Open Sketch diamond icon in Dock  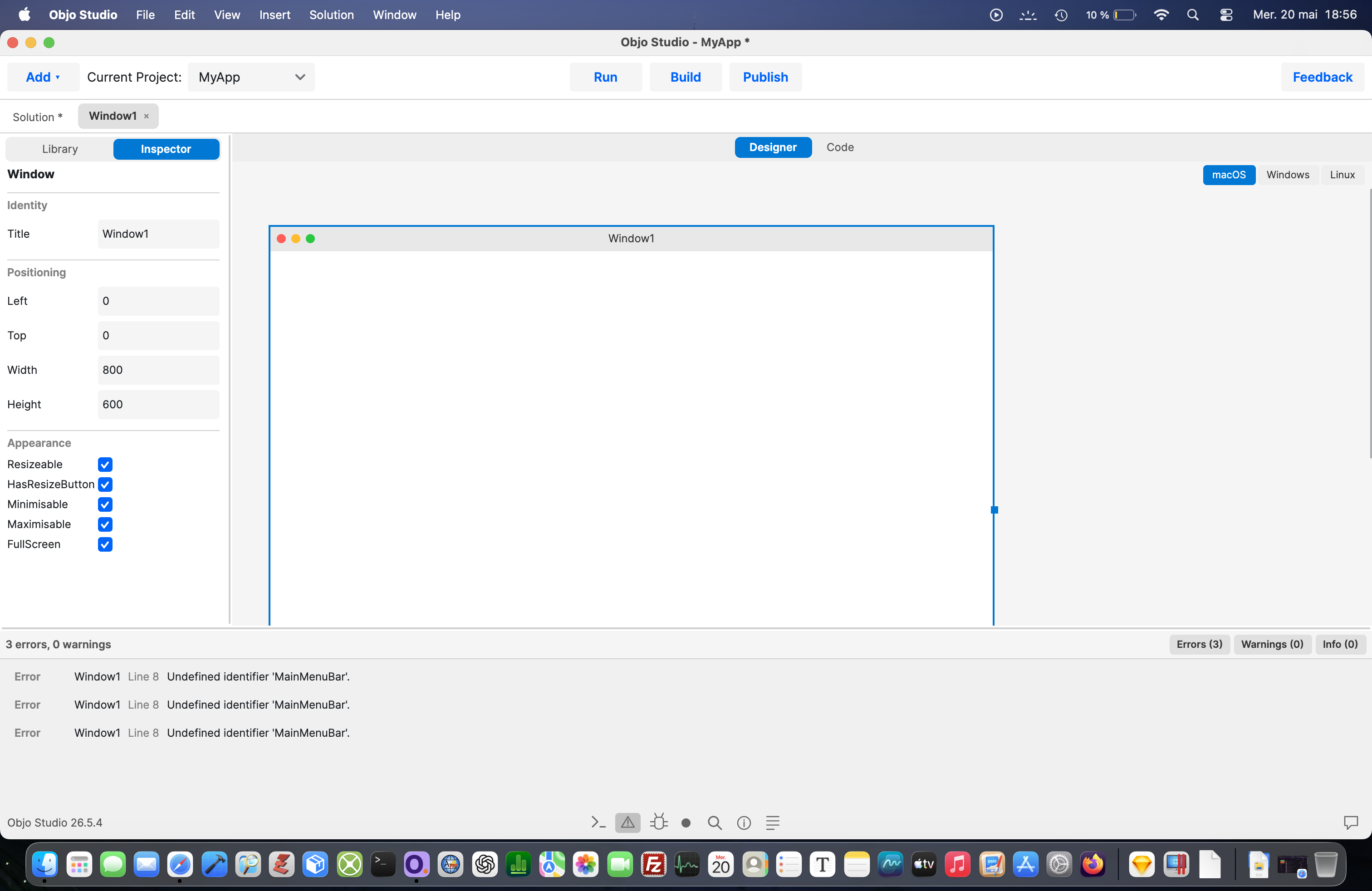[1142, 865]
